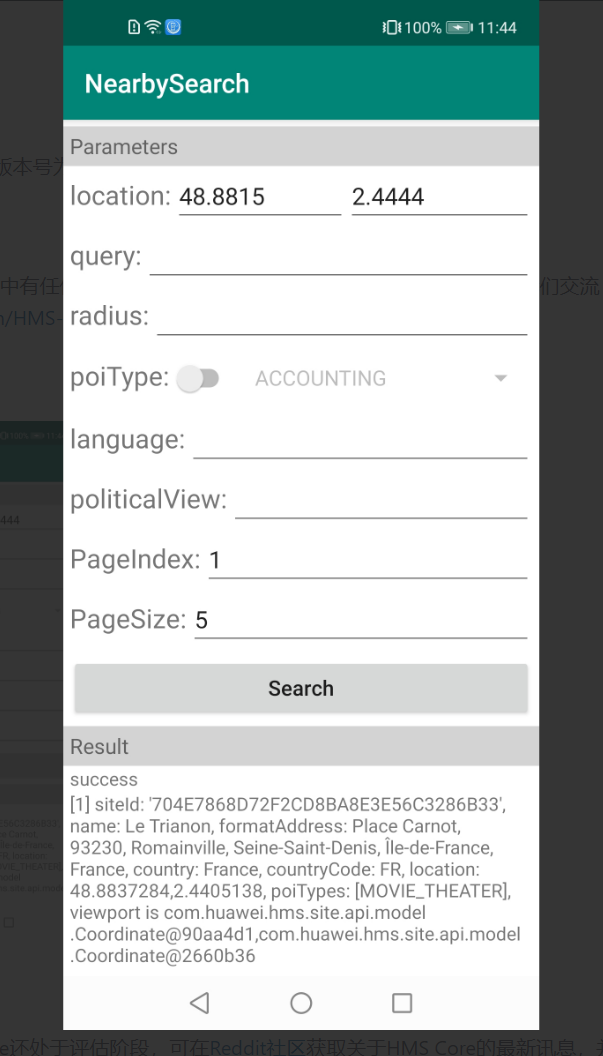Image resolution: width=603 pixels, height=1056 pixels.
Task: Open the ACCOUNTING poiType dropdown
Action: 370,378
